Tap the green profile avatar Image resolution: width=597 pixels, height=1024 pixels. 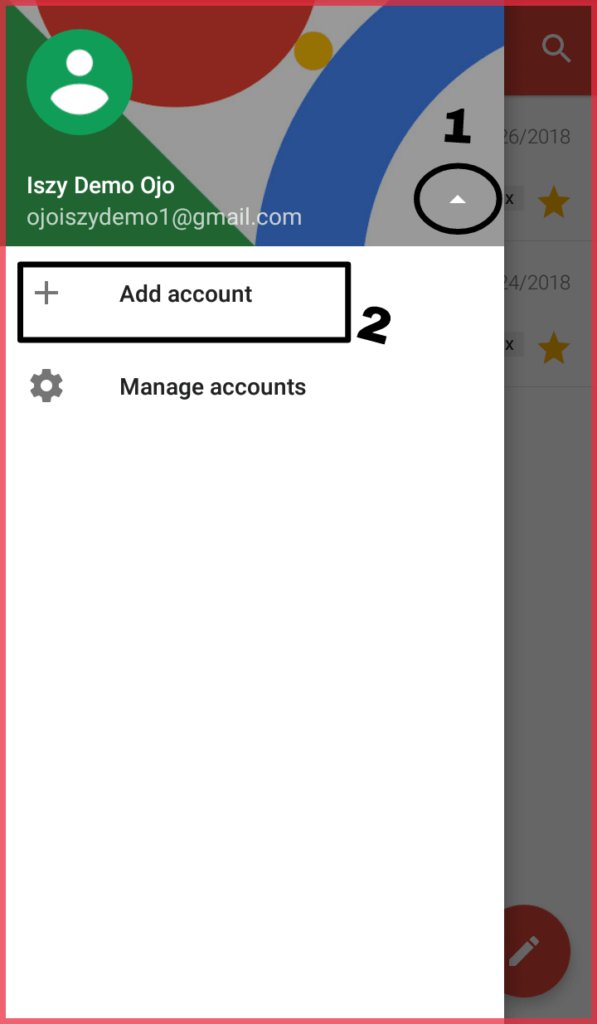(80, 82)
